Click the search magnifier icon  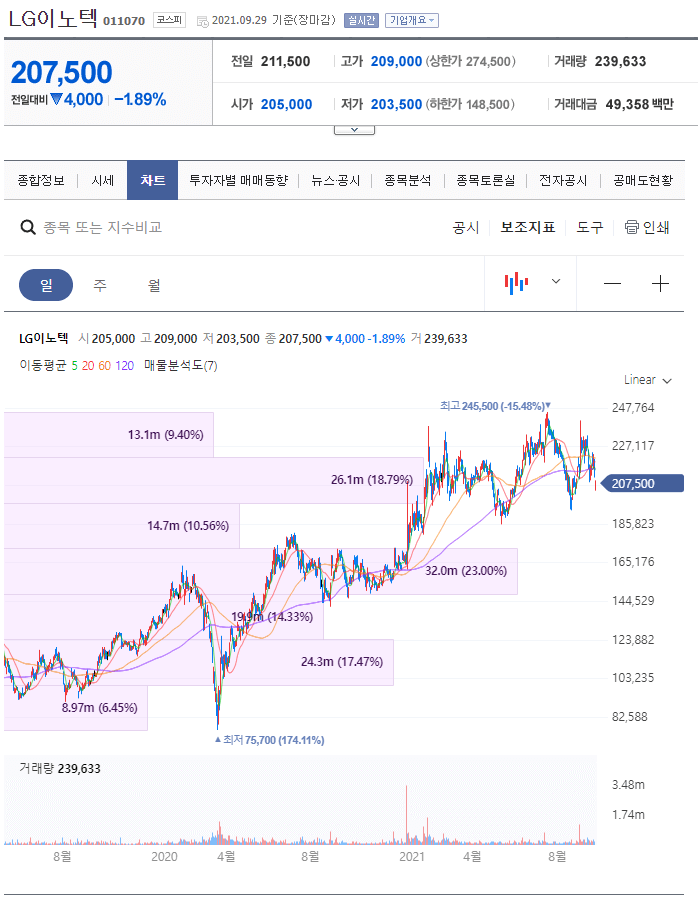coord(28,228)
